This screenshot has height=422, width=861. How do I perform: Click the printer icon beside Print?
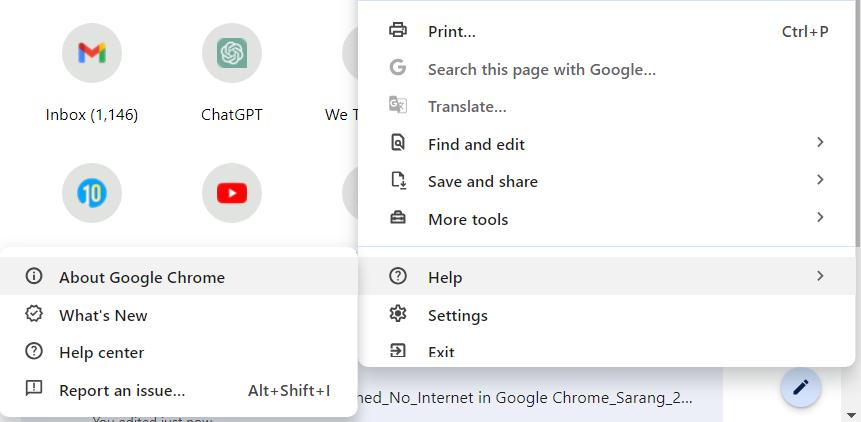click(398, 31)
